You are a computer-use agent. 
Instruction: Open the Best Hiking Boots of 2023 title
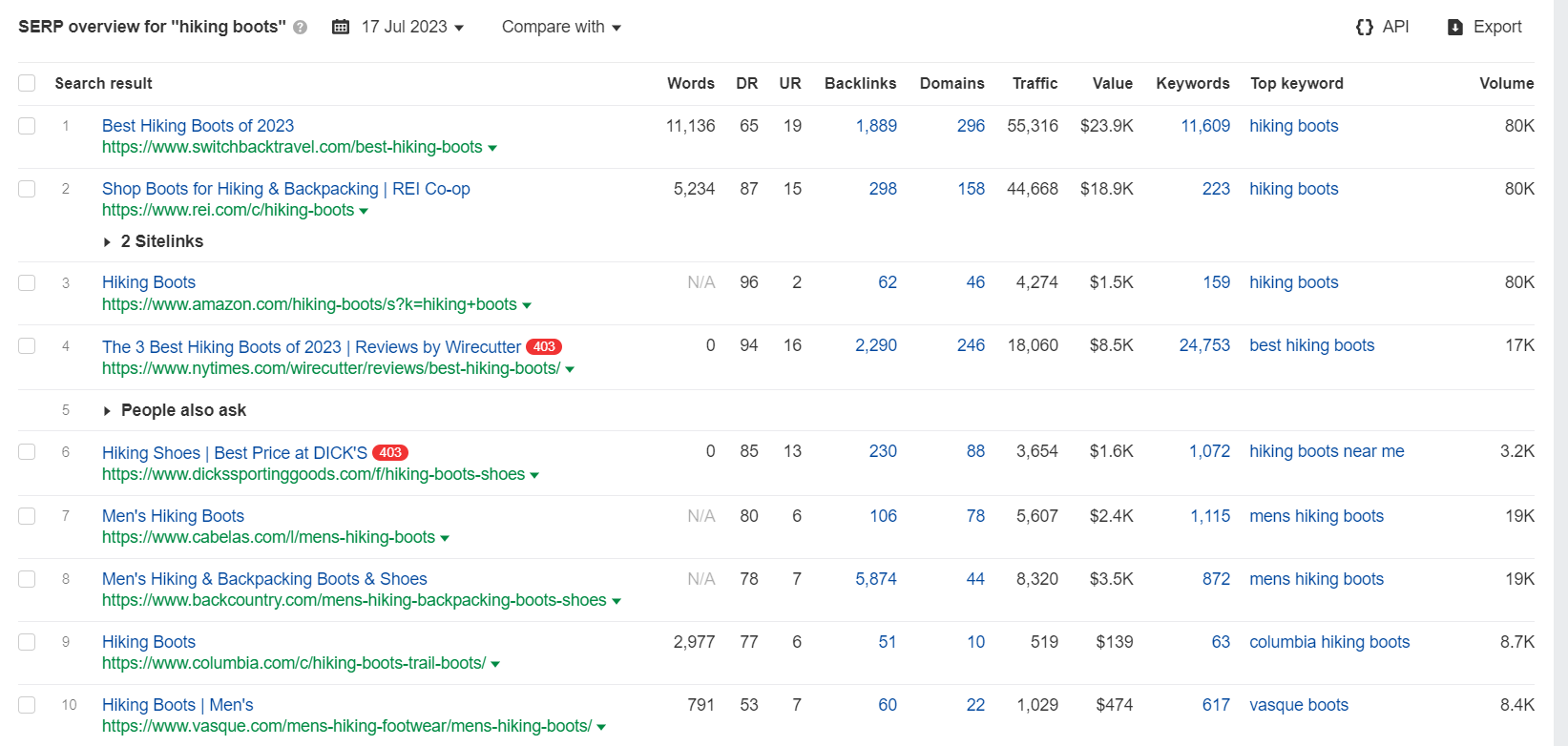point(198,126)
